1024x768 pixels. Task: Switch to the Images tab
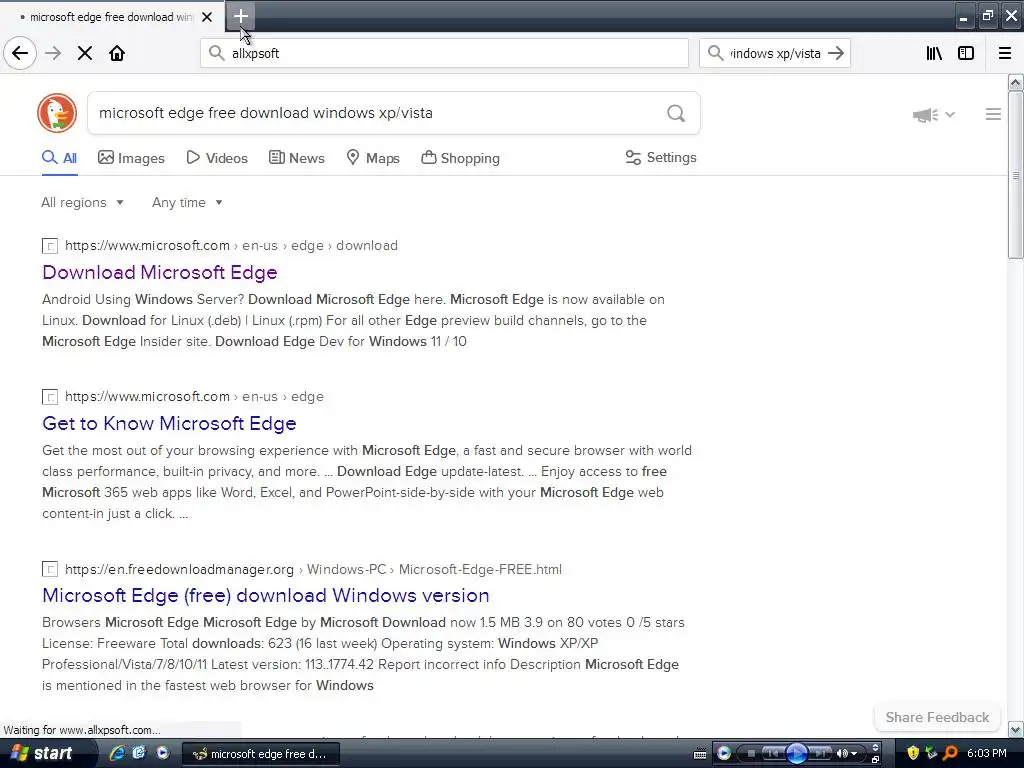(x=131, y=158)
